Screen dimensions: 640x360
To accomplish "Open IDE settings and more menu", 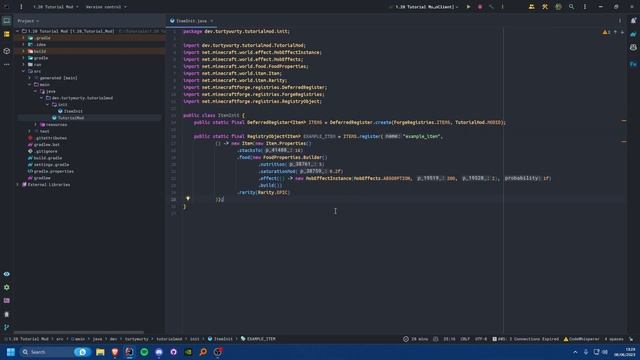I will click(x=585, y=7).
